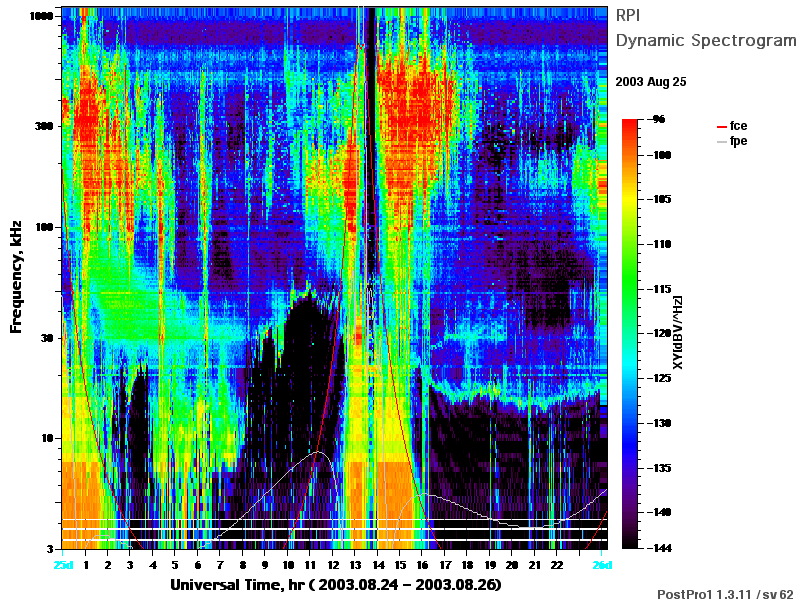The image size is (800, 600).
Task: Select the fpe legend label
Action: [x=738, y=141]
